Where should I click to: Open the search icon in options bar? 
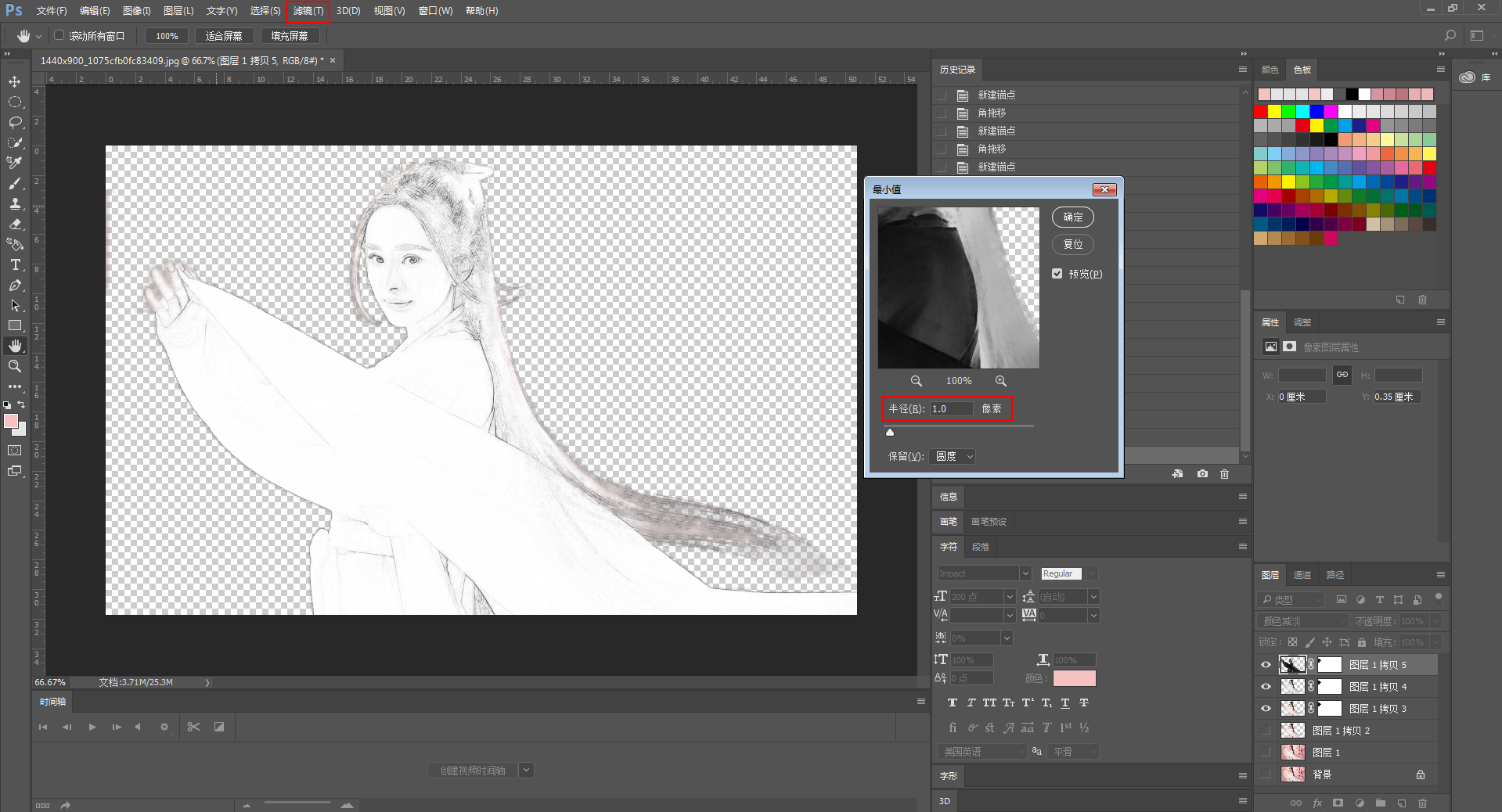(1450, 36)
